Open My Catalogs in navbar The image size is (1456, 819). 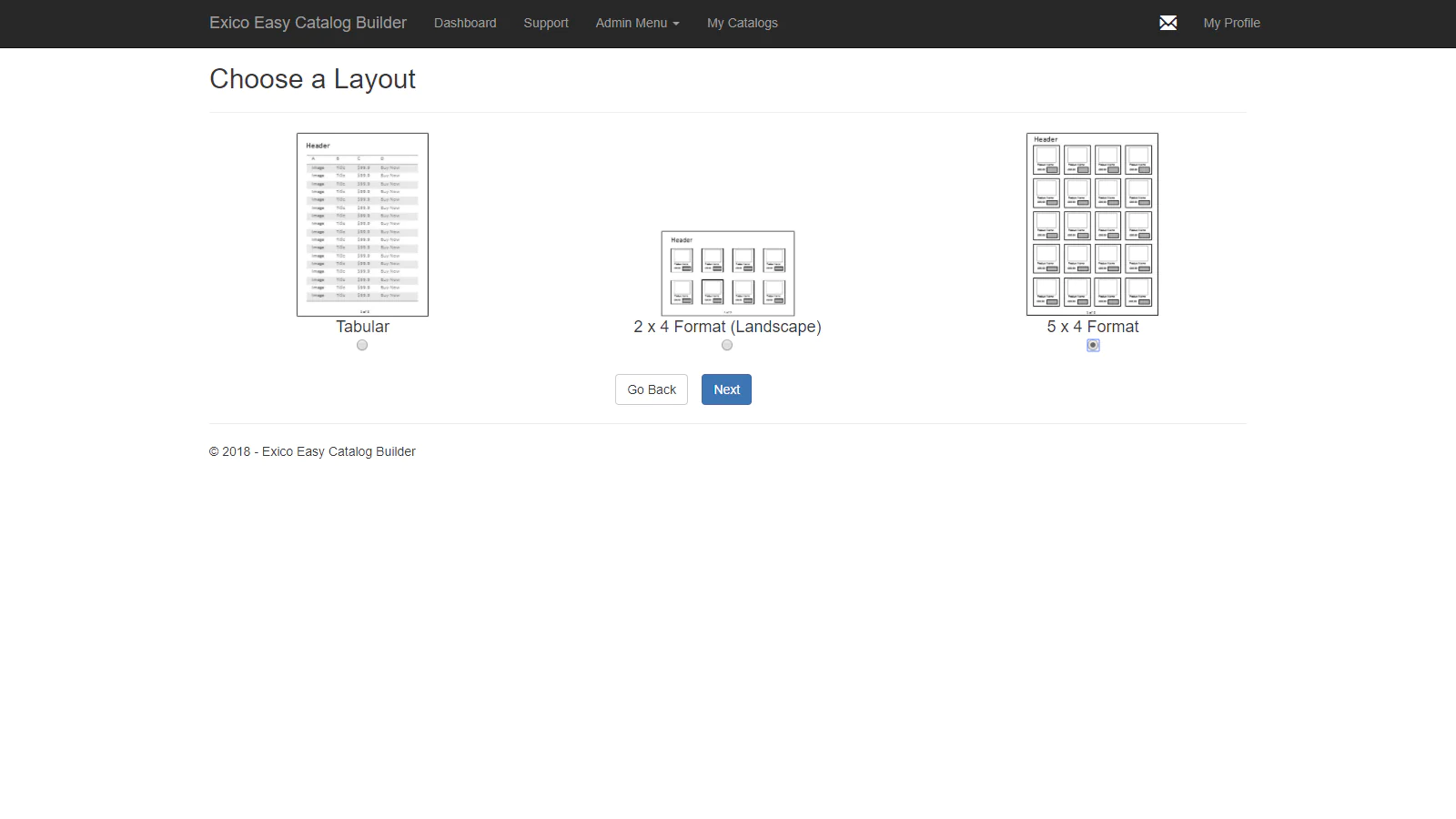tap(742, 23)
